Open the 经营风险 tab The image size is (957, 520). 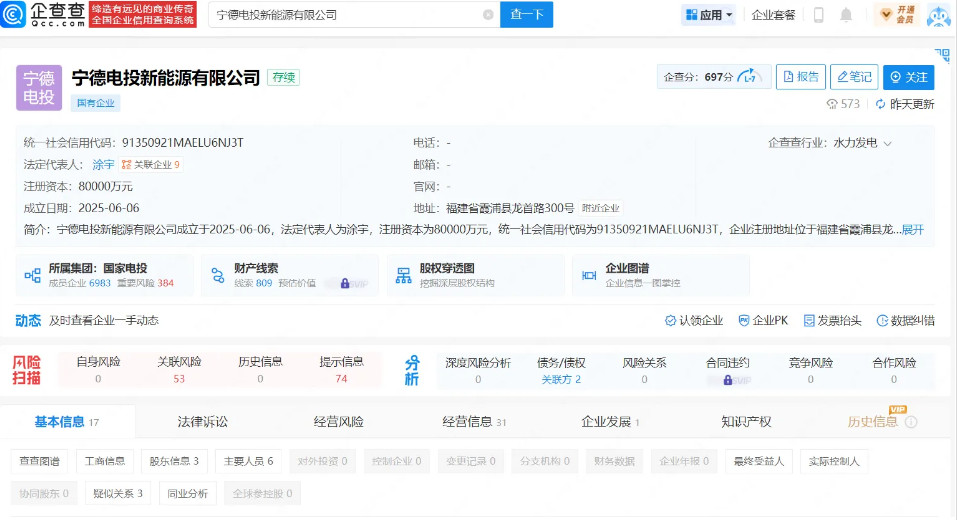tap(338, 422)
